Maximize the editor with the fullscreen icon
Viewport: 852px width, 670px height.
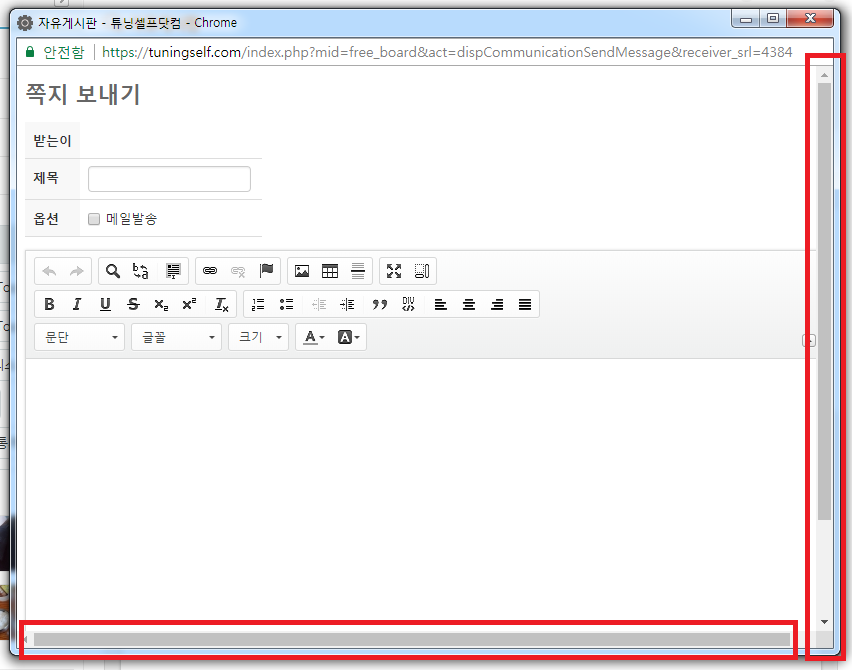(394, 271)
